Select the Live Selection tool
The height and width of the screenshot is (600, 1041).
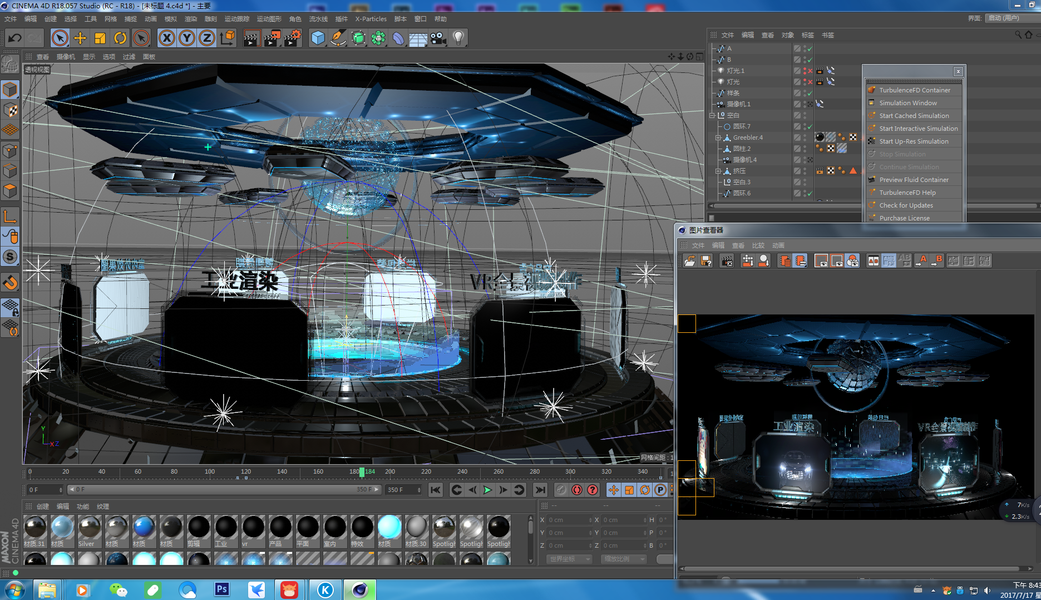(x=60, y=38)
